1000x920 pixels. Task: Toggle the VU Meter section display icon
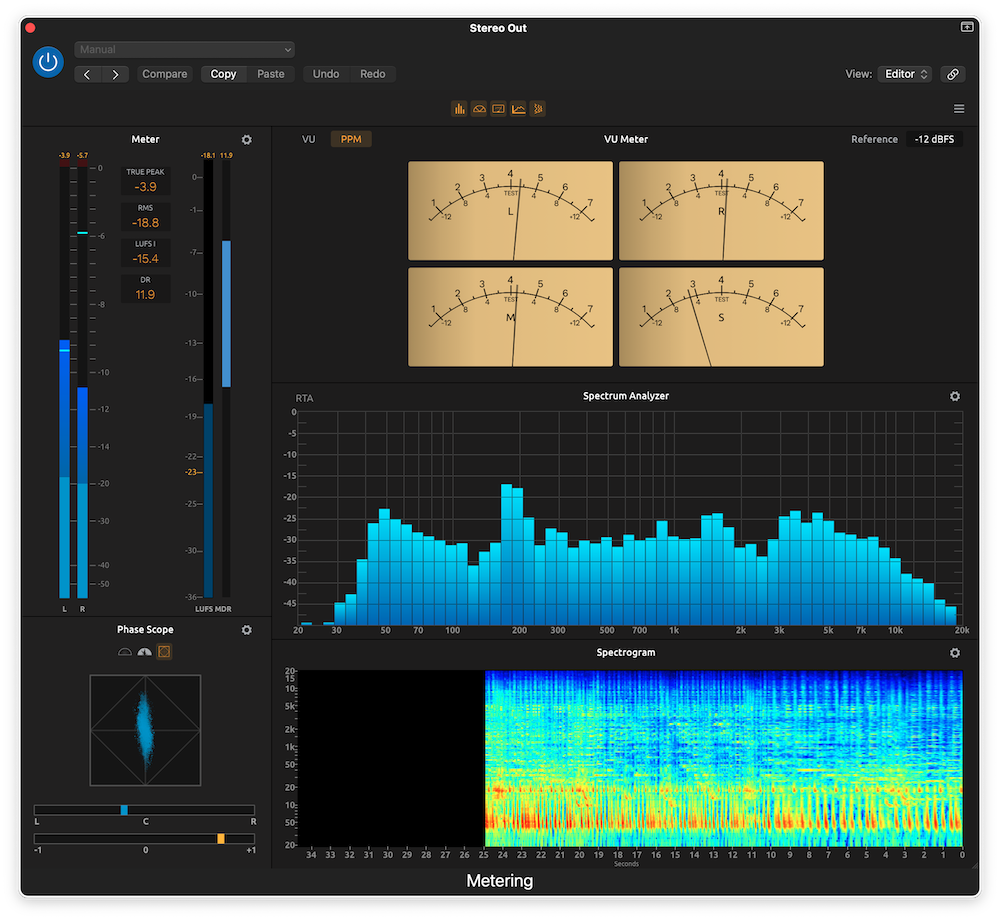(x=478, y=108)
